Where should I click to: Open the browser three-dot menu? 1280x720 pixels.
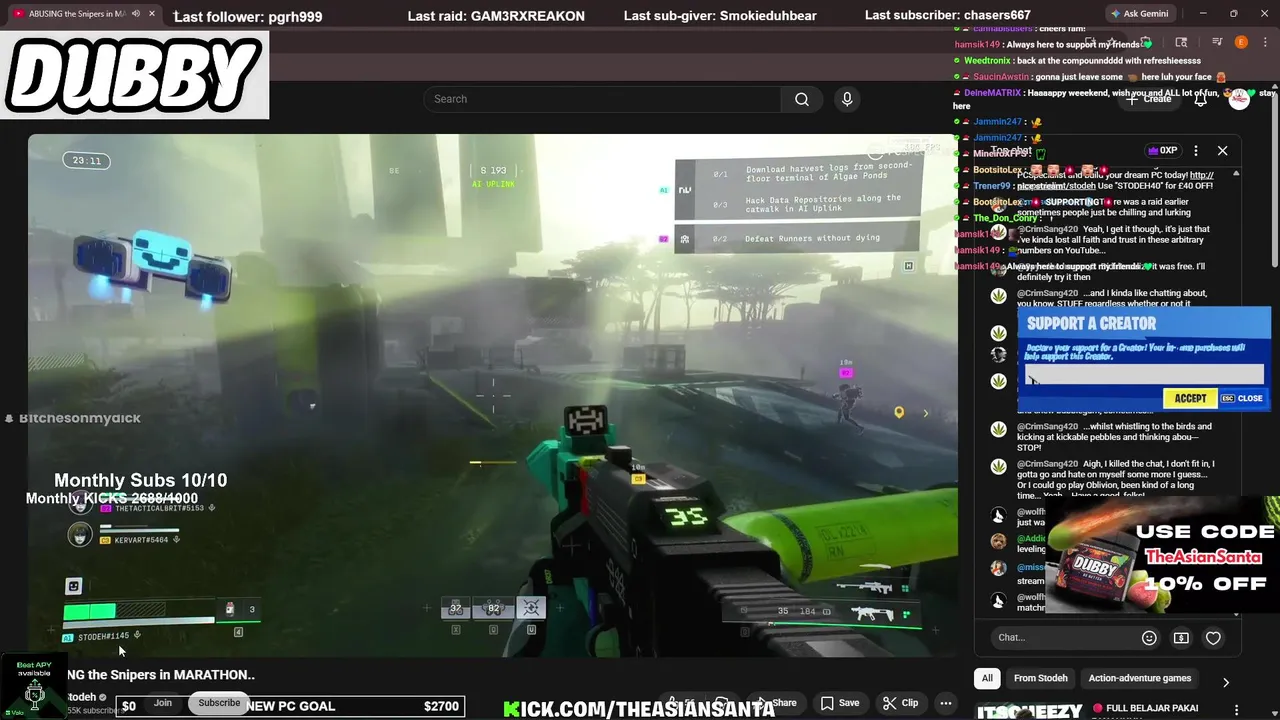point(1264,42)
